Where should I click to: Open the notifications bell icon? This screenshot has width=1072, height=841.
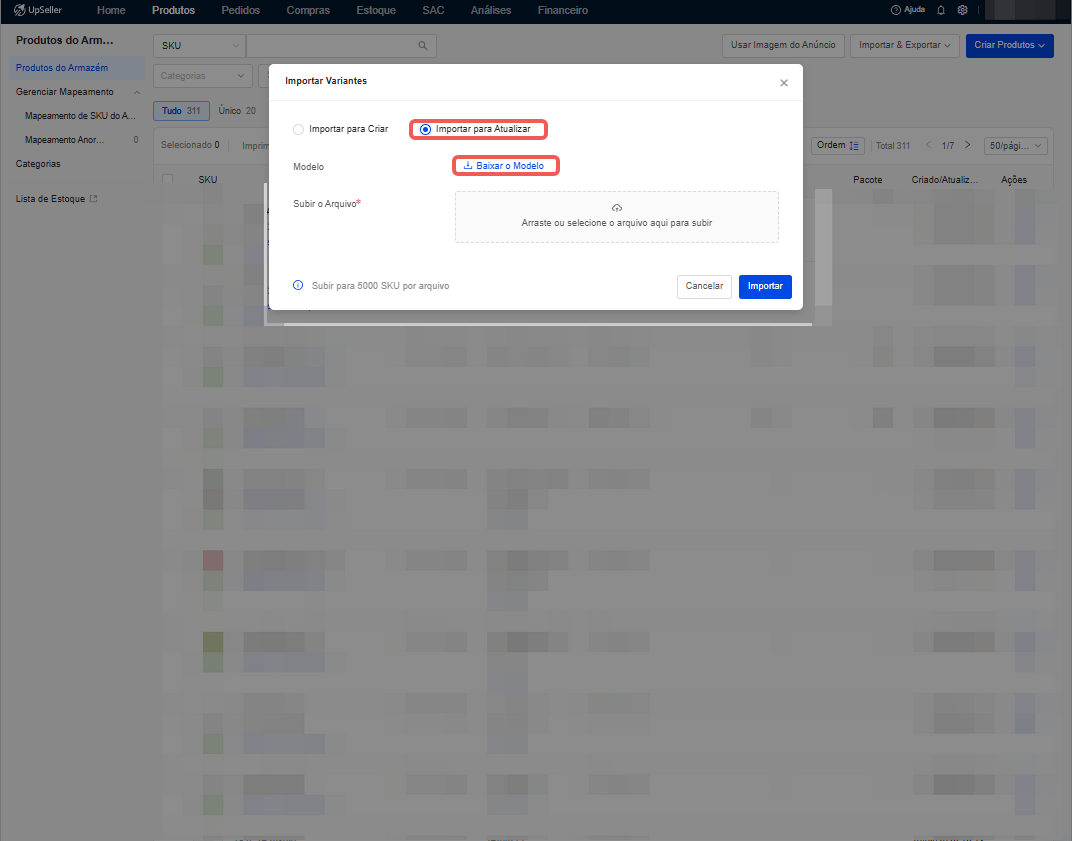tap(941, 10)
